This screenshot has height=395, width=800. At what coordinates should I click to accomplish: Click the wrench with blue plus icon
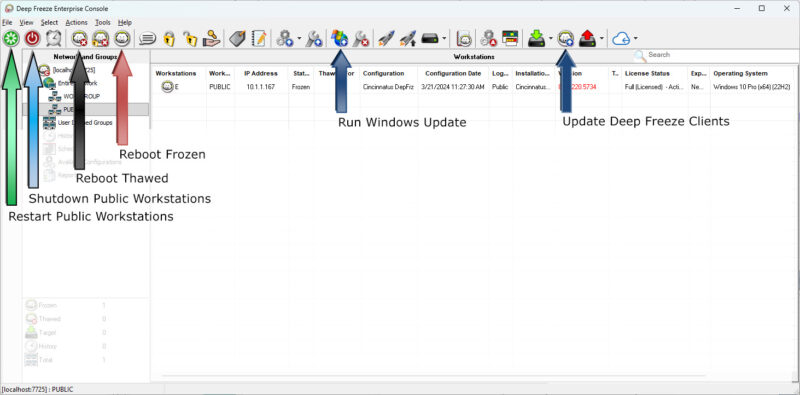(313, 38)
